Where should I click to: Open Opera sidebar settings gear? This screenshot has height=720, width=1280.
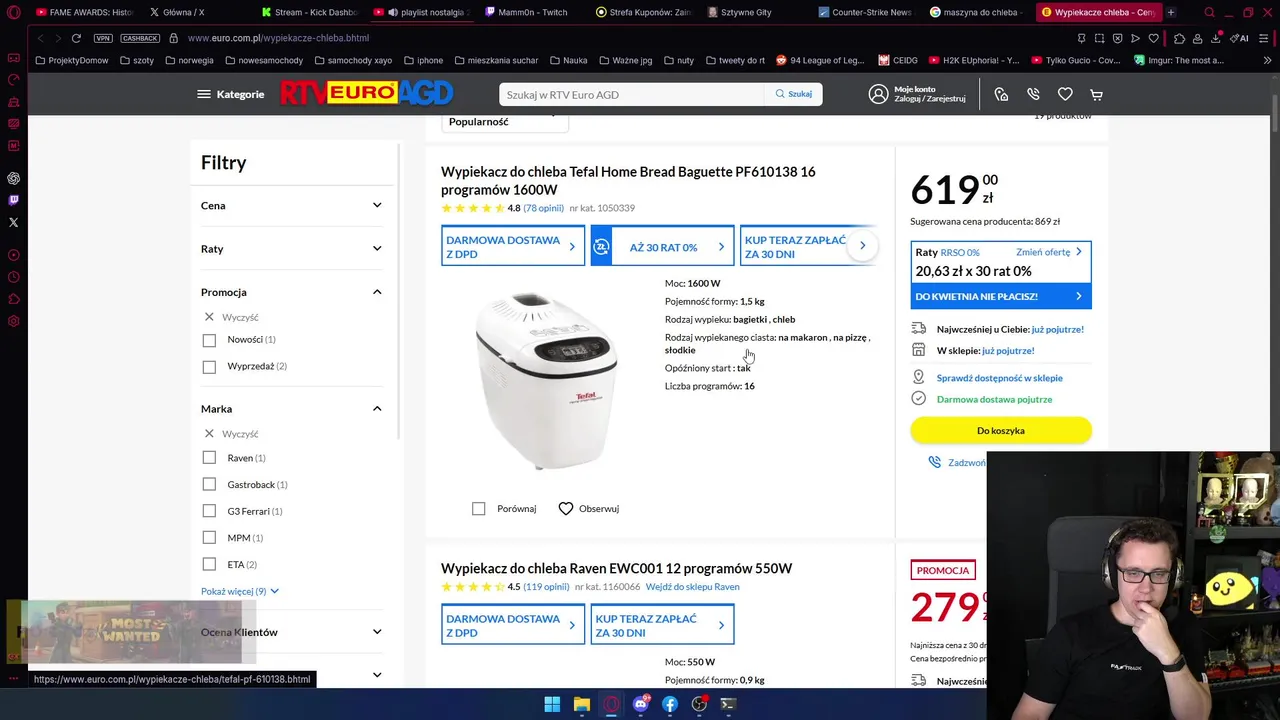click(x=13, y=321)
